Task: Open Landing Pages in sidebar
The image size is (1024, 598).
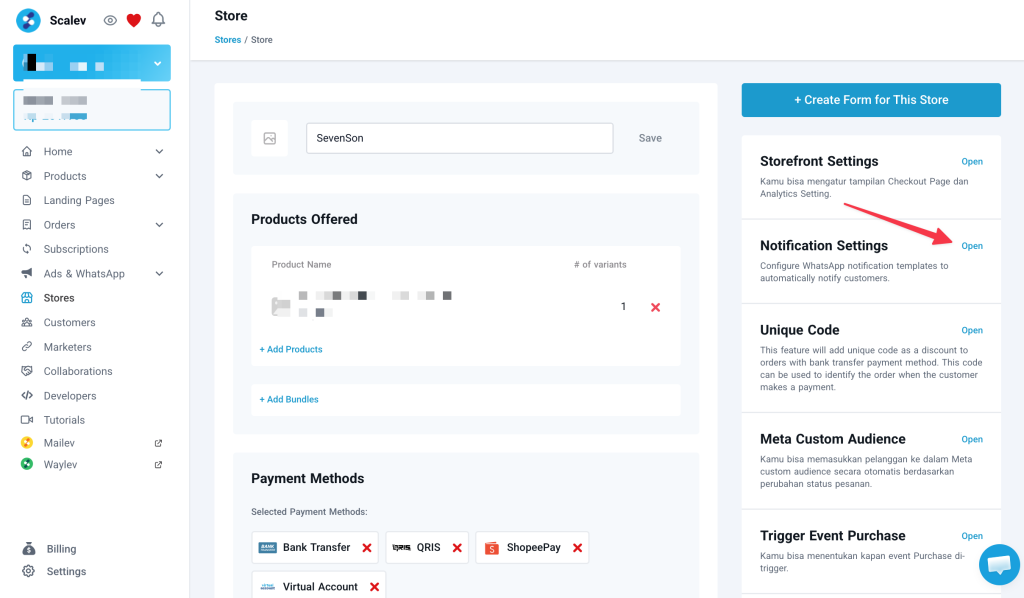Action: (x=79, y=200)
